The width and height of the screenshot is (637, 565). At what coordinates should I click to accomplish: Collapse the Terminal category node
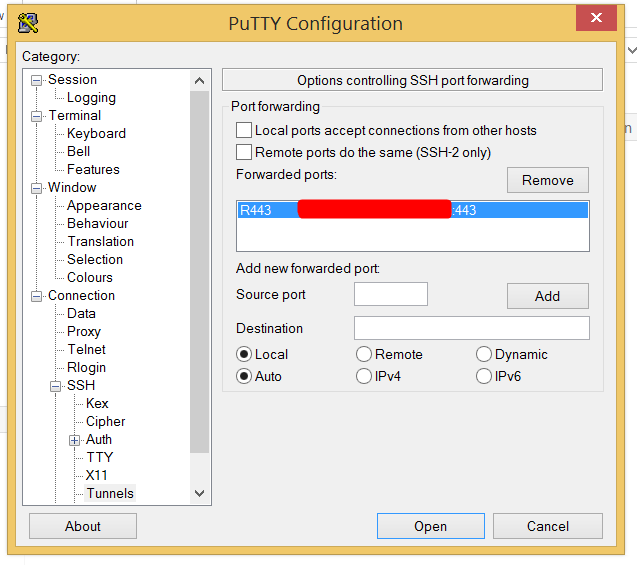pyautogui.click(x=37, y=116)
